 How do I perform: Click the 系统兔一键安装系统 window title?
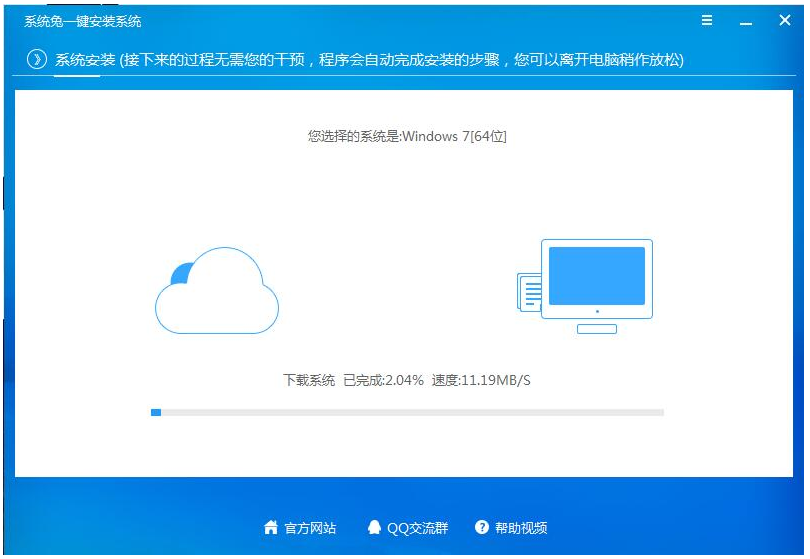tap(83, 21)
